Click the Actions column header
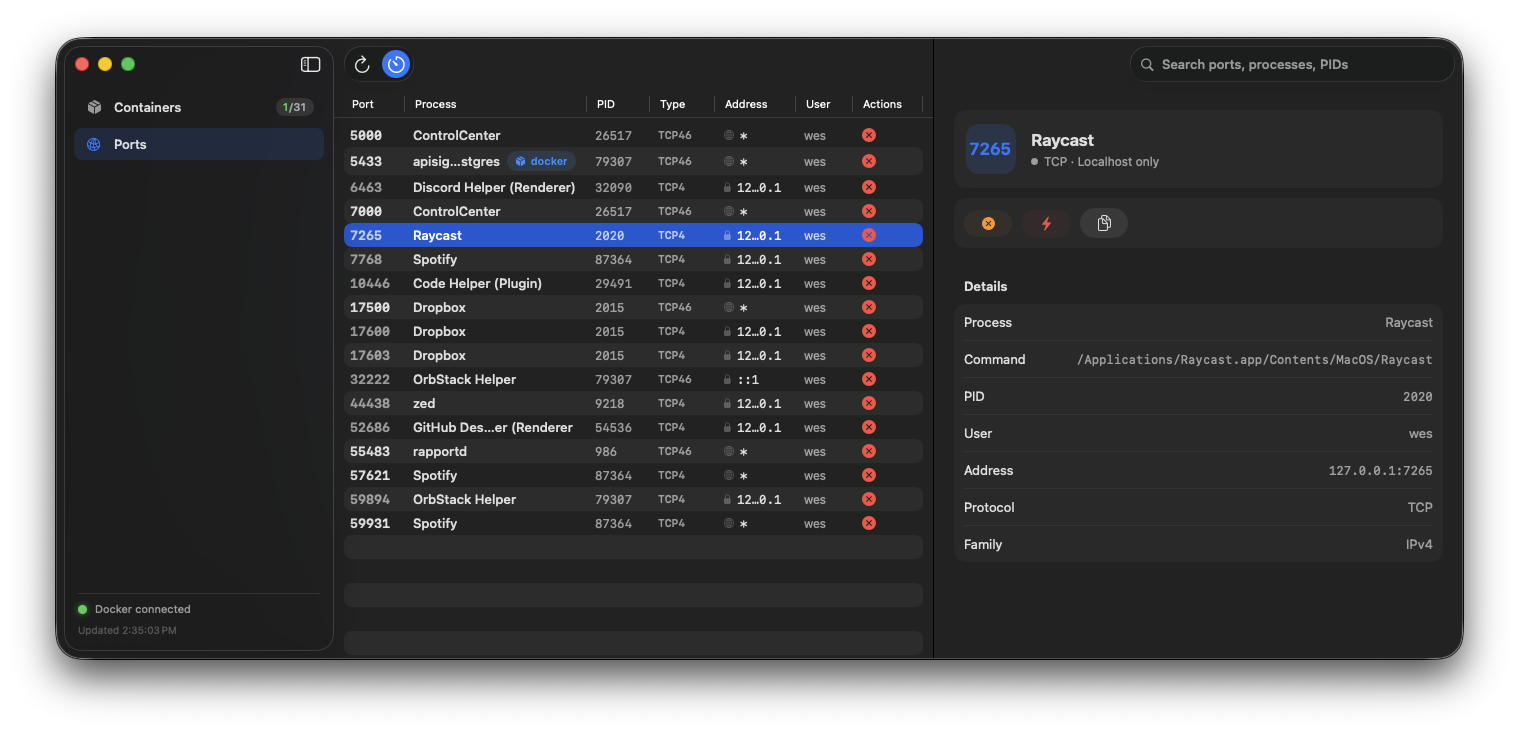 click(882, 104)
